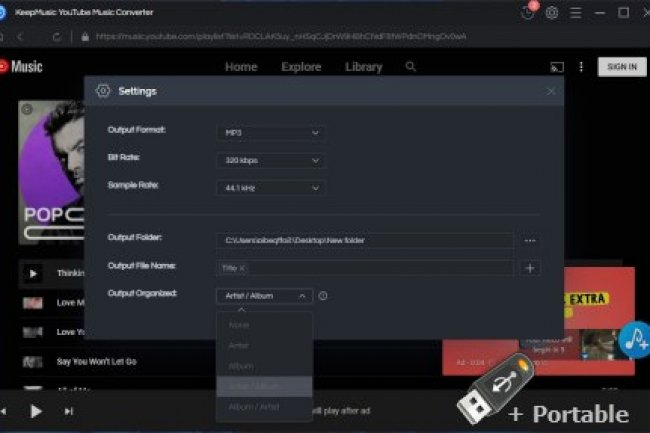Open the conversion history clock icon

coord(528,13)
